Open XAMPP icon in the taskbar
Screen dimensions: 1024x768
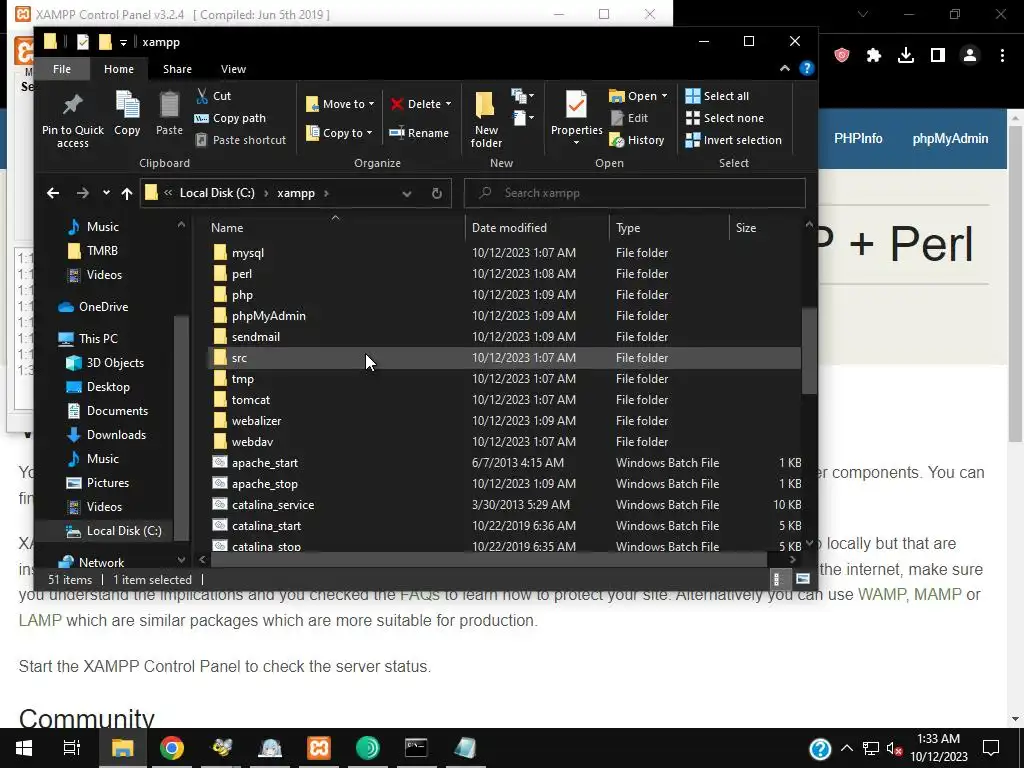coord(319,748)
